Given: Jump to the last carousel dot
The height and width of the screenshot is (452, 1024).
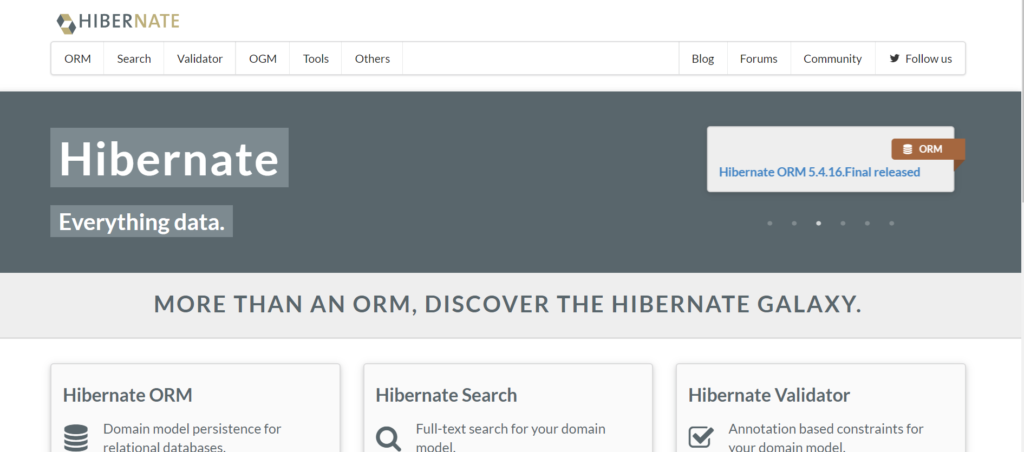Looking at the screenshot, I should click(891, 223).
